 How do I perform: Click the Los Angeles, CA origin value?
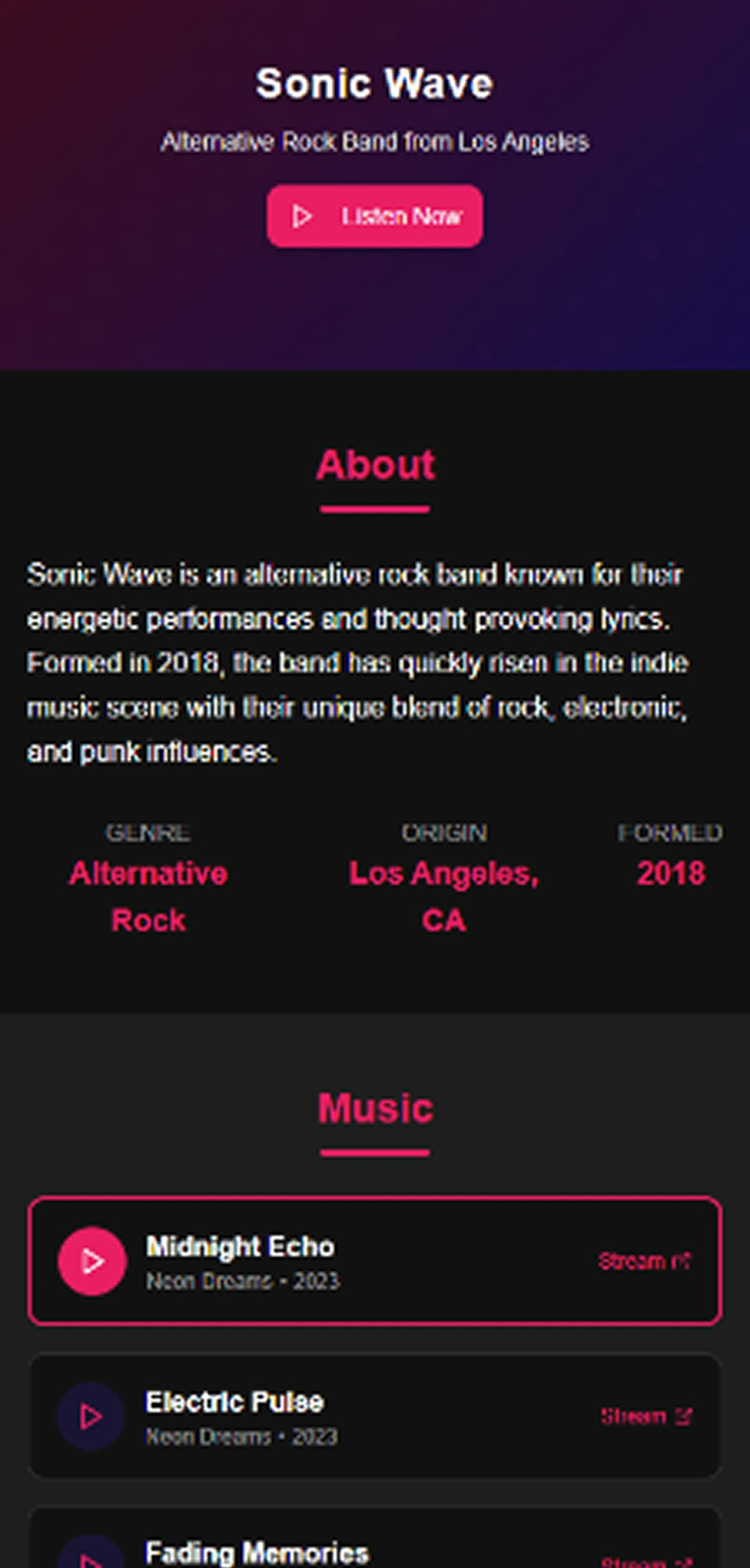point(444,896)
